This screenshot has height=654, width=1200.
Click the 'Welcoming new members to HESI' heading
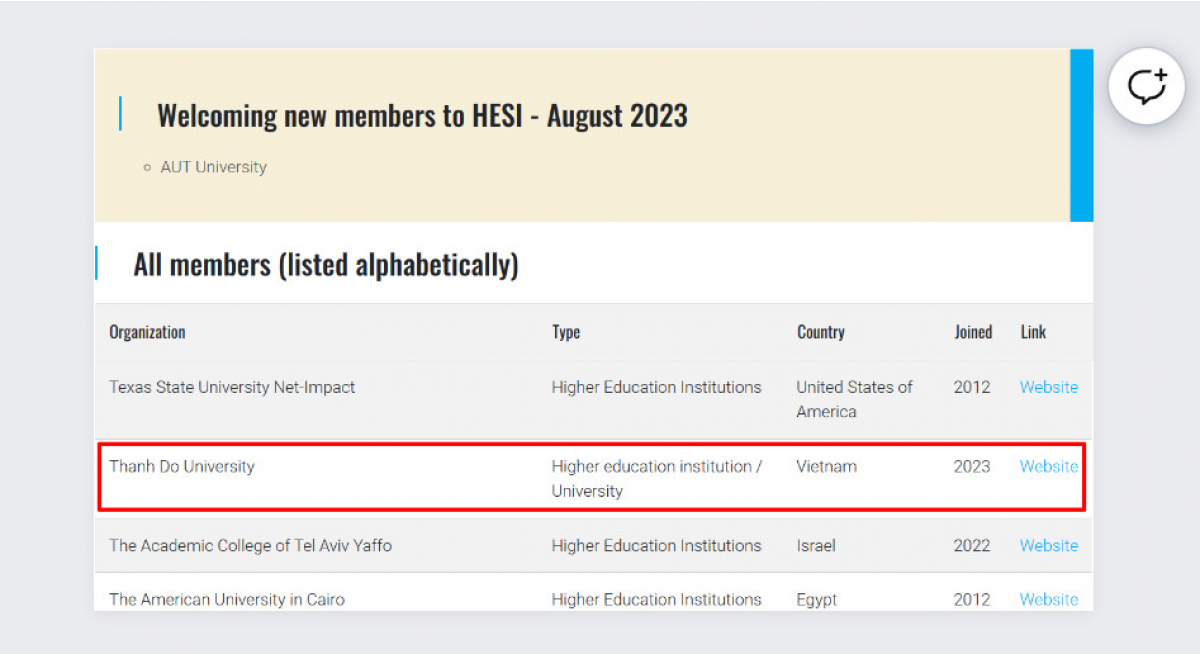(422, 115)
